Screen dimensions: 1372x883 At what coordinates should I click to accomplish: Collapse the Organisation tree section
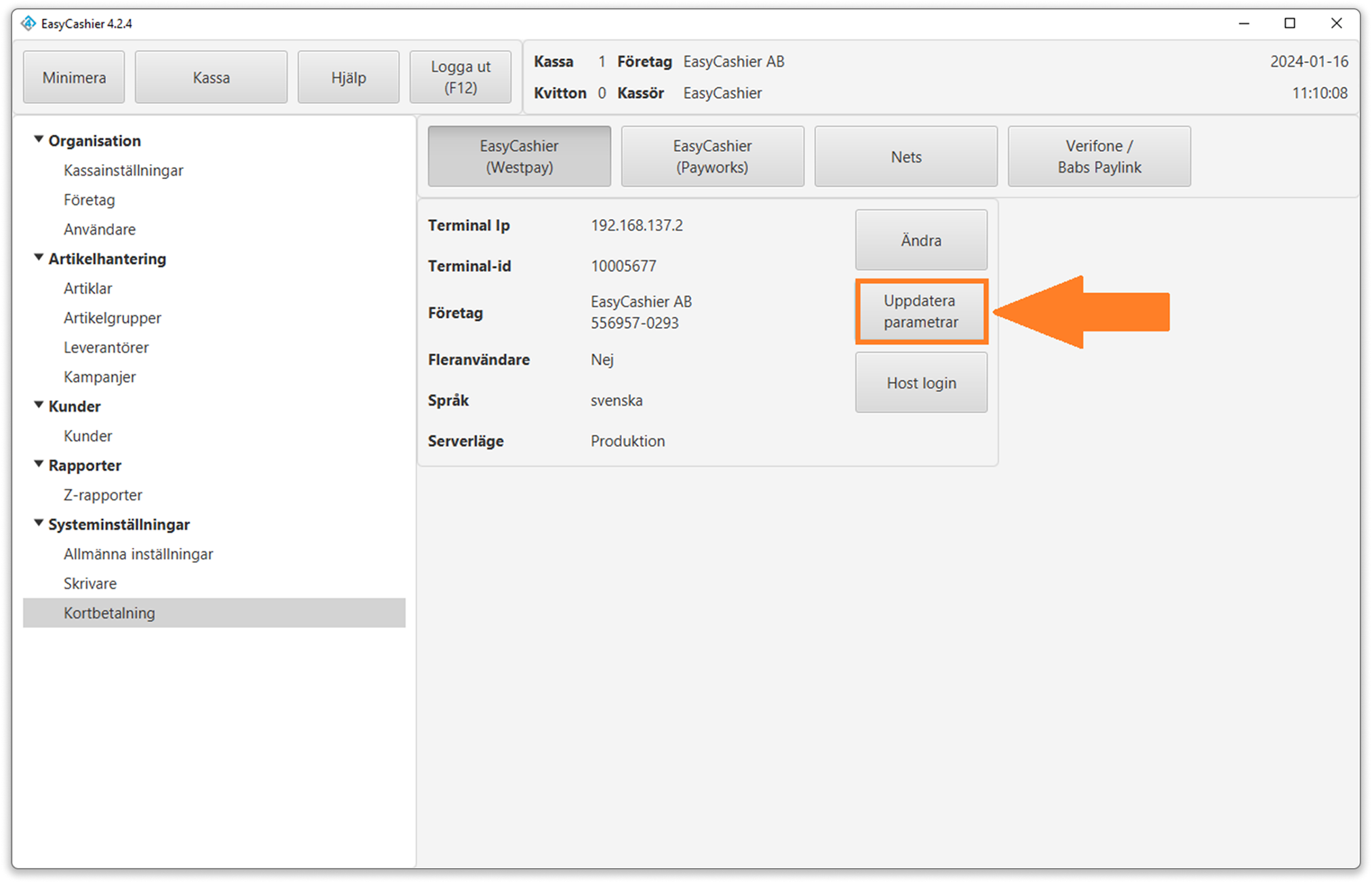pos(39,140)
